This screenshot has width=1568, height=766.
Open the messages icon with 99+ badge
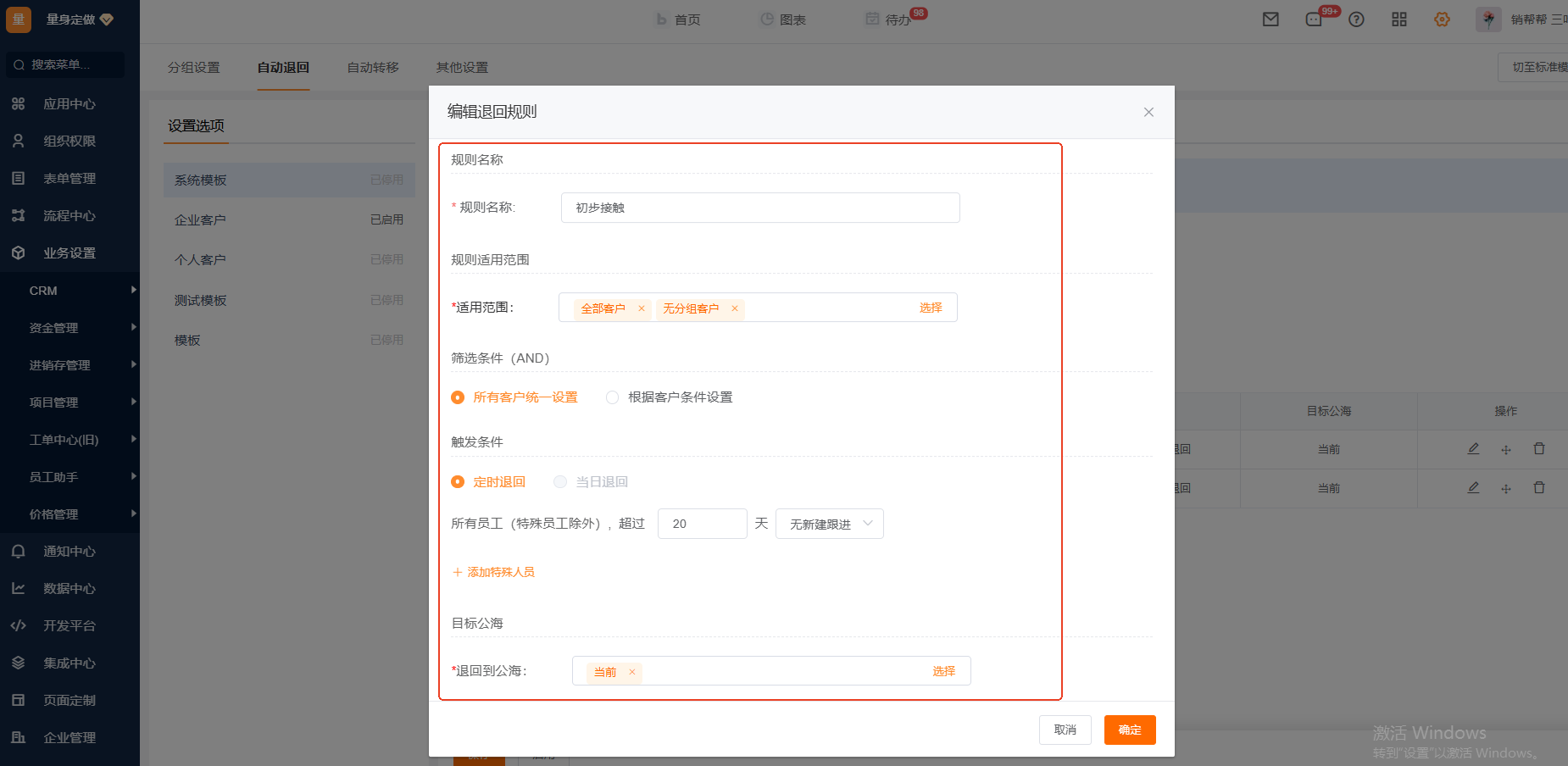tap(1314, 19)
